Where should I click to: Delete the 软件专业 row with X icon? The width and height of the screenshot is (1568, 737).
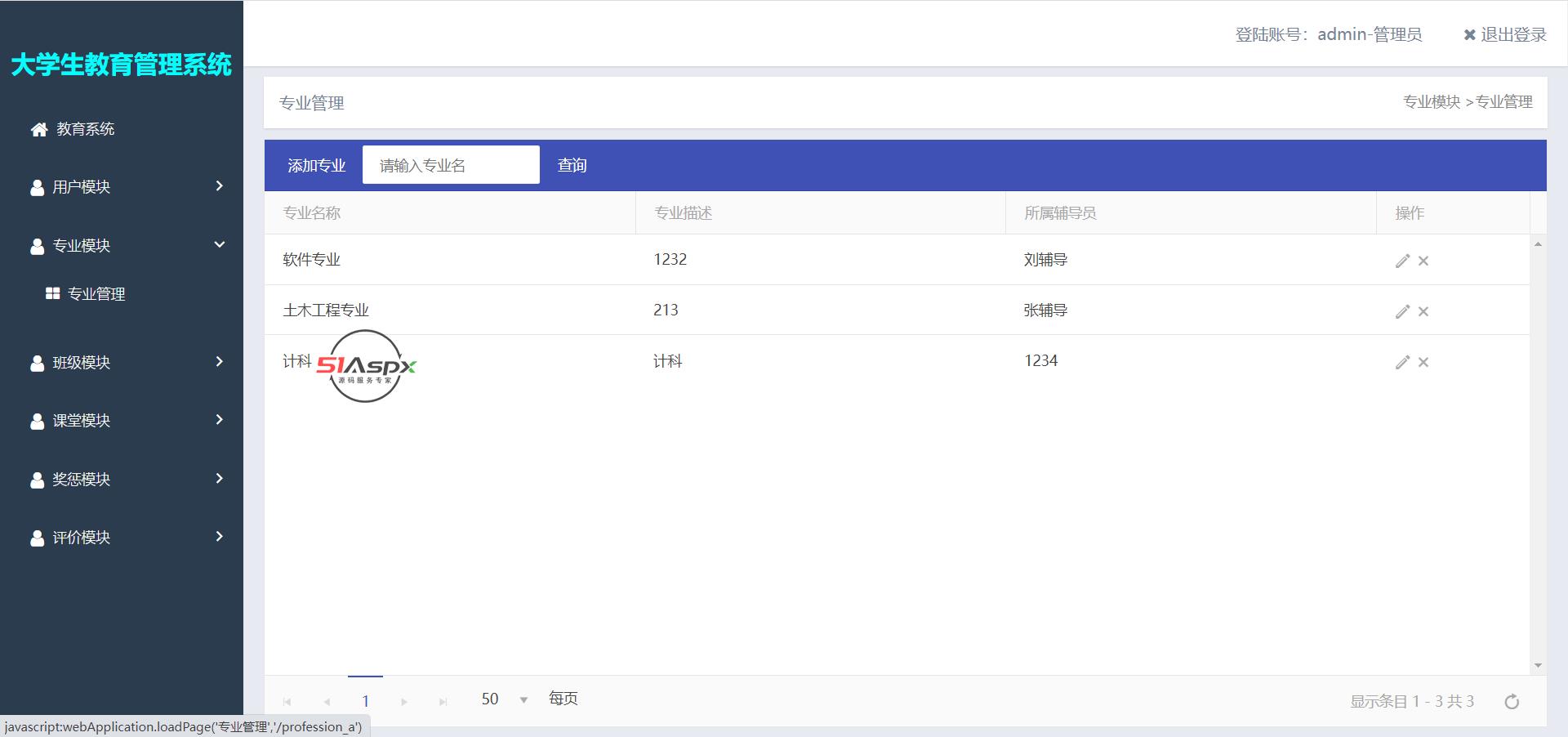click(1423, 261)
